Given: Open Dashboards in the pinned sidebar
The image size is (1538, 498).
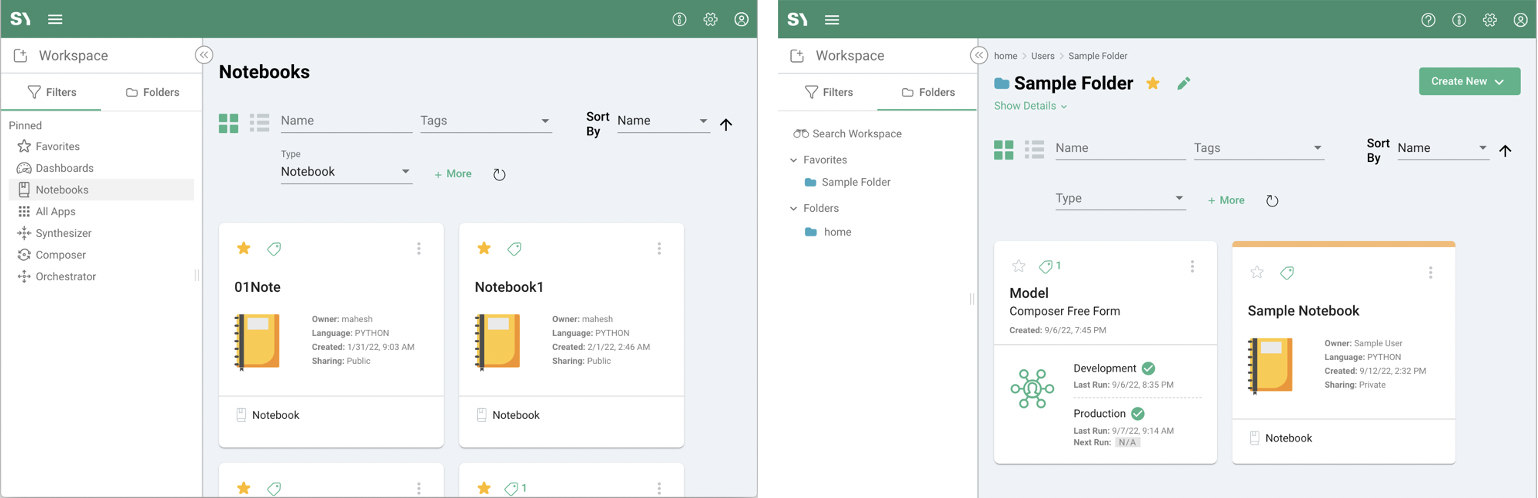Looking at the screenshot, I should coord(64,168).
